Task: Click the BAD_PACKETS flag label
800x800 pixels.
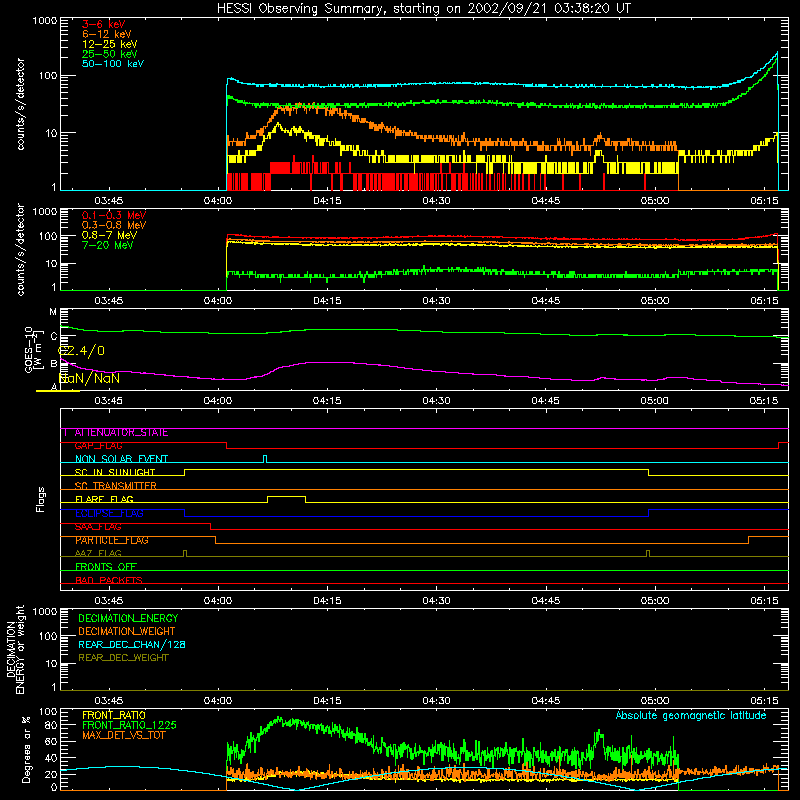Action: click(109, 580)
